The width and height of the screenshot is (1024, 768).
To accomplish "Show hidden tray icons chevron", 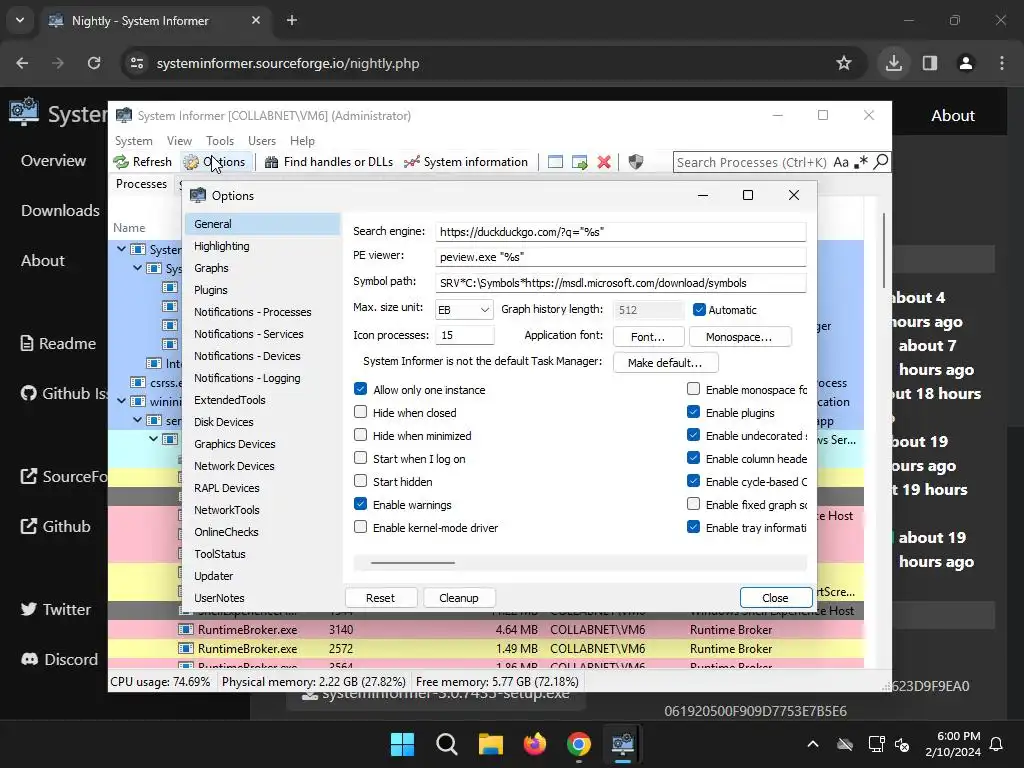I will coord(813,744).
